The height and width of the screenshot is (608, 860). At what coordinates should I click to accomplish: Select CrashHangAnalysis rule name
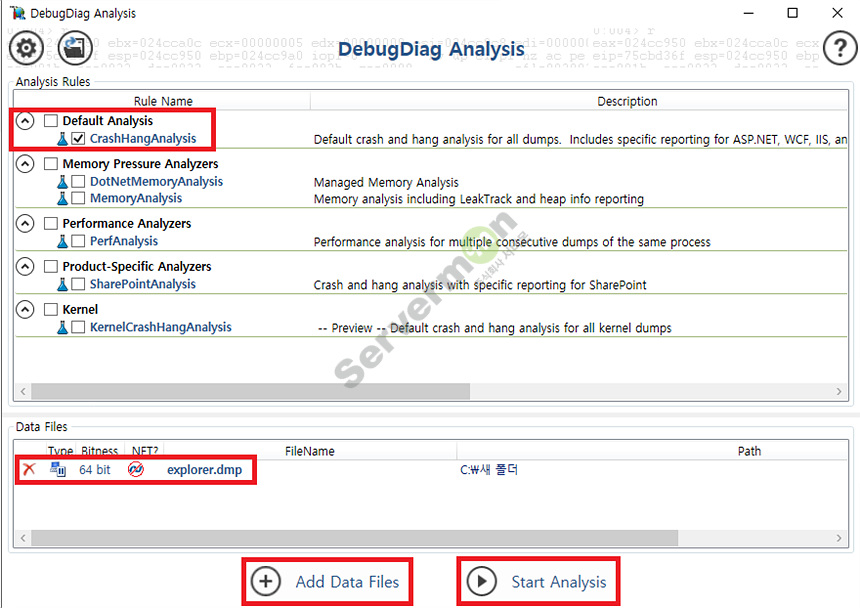point(143,139)
